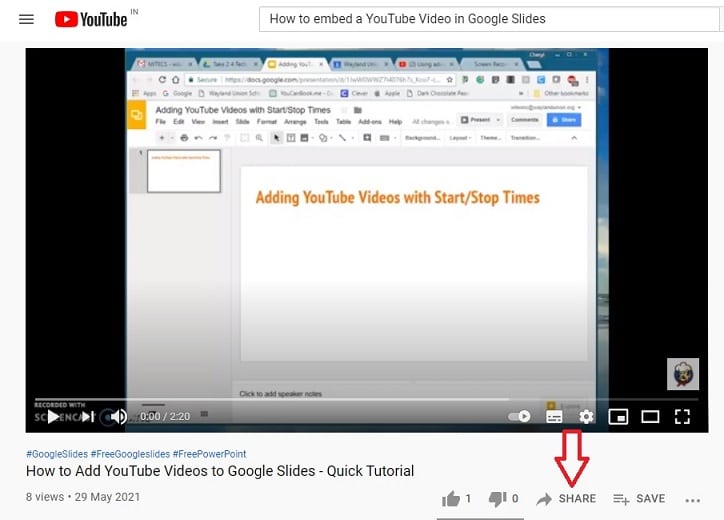Open the Insert menu in the recorded Slides window
Viewport: 724px width, 520px height.
pyautogui.click(x=220, y=122)
